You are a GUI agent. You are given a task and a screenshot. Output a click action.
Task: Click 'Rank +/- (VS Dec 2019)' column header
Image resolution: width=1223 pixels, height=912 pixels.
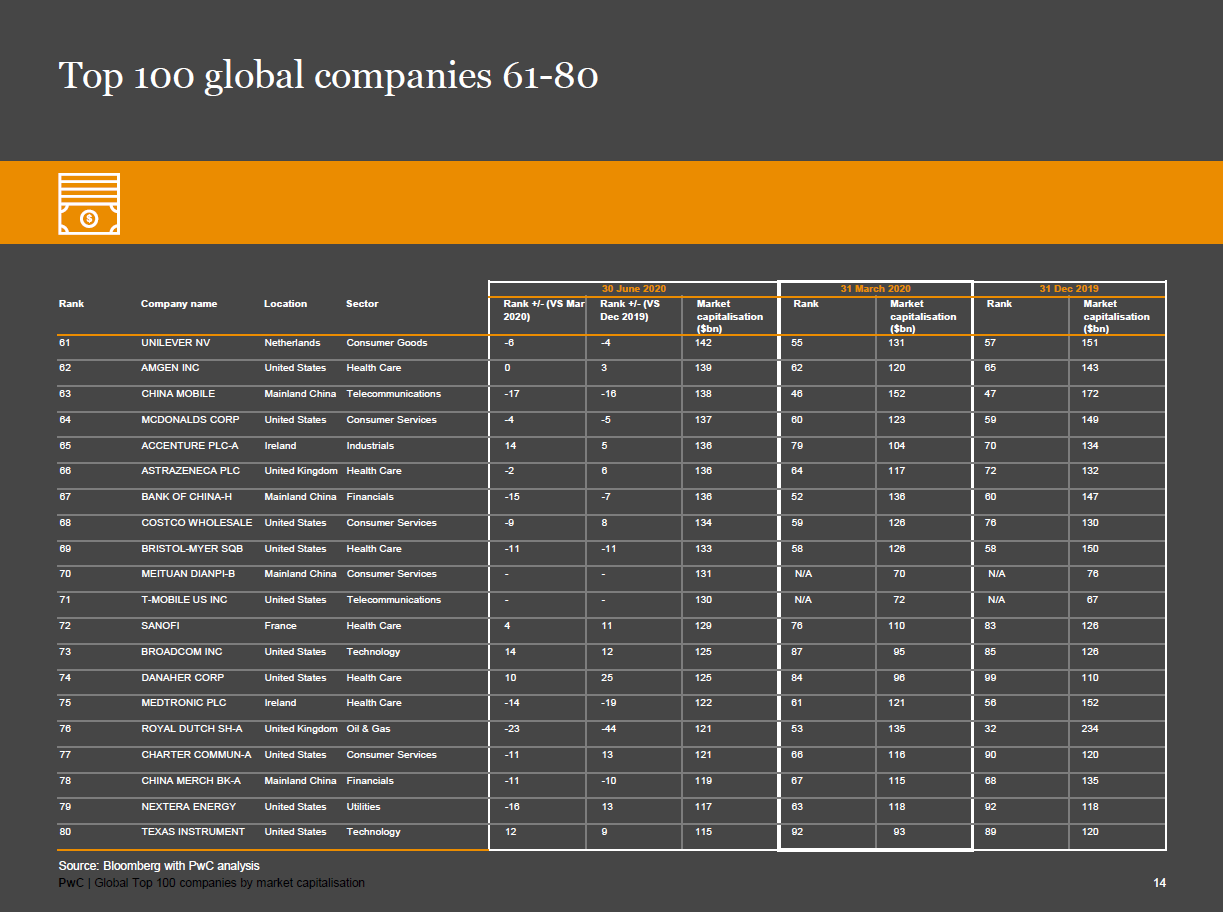pos(630,310)
